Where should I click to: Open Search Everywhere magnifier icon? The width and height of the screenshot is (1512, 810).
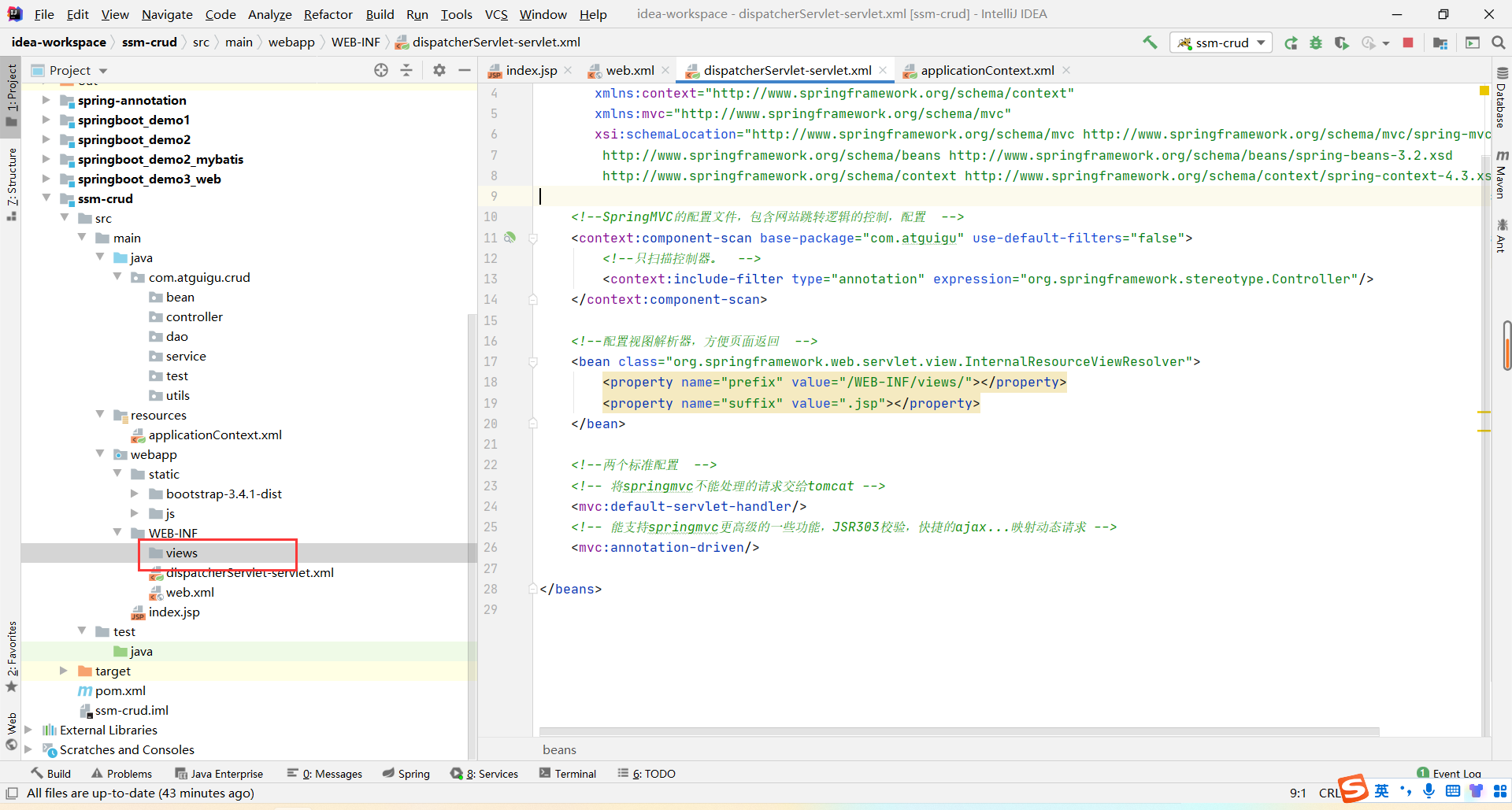tap(1499, 43)
